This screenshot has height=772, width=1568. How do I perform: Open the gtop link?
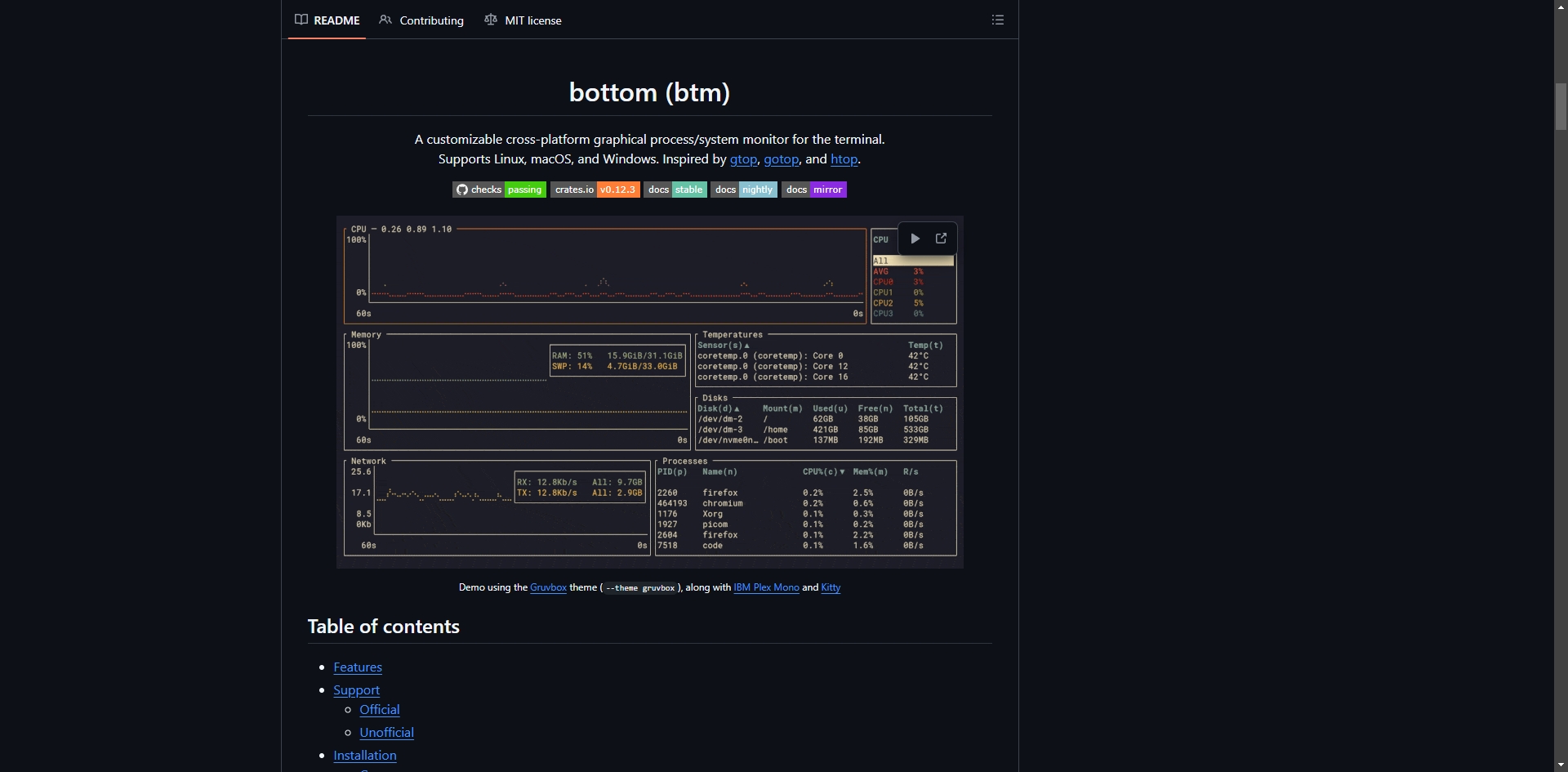(x=743, y=159)
